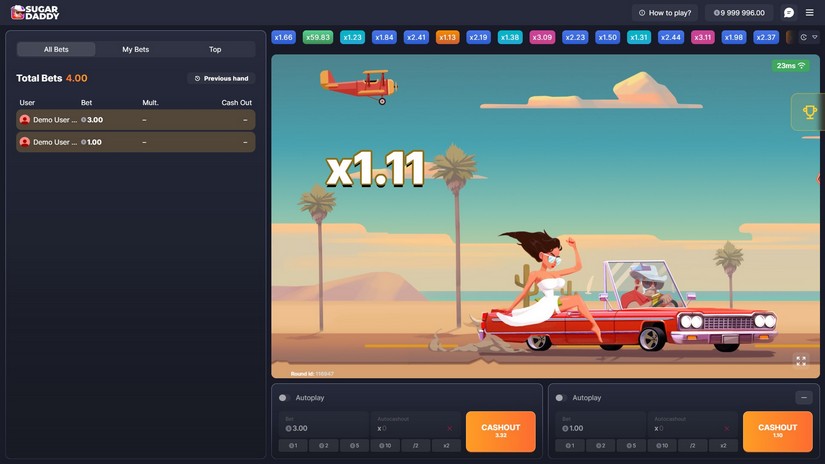
Task: Select the 10 chip in the 3.00 bet panel
Action: [x=385, y=446]
